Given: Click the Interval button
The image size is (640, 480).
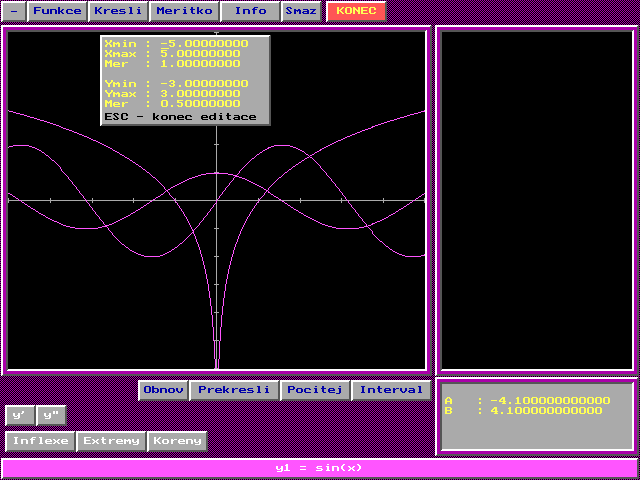Looking at the screenshot, I should tap(391, 390).
